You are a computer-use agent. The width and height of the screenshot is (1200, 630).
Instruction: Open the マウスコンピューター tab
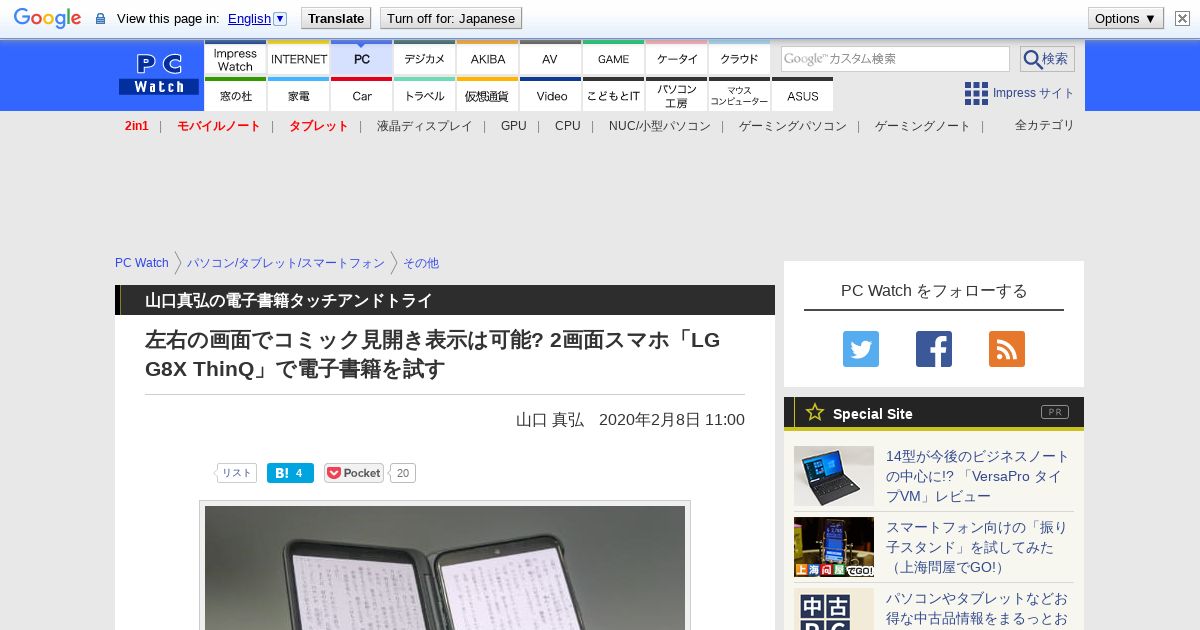pos(740,95)
